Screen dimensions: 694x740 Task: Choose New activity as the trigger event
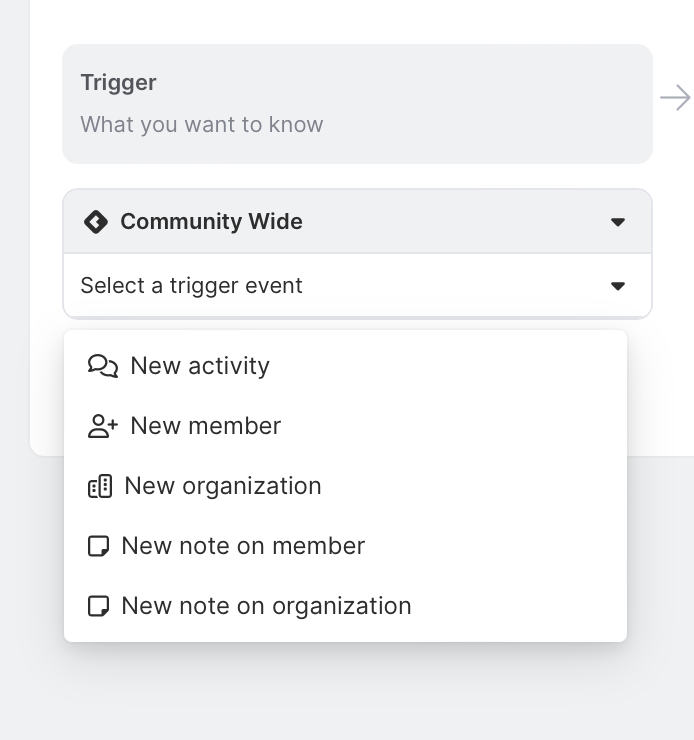(200, 366)
